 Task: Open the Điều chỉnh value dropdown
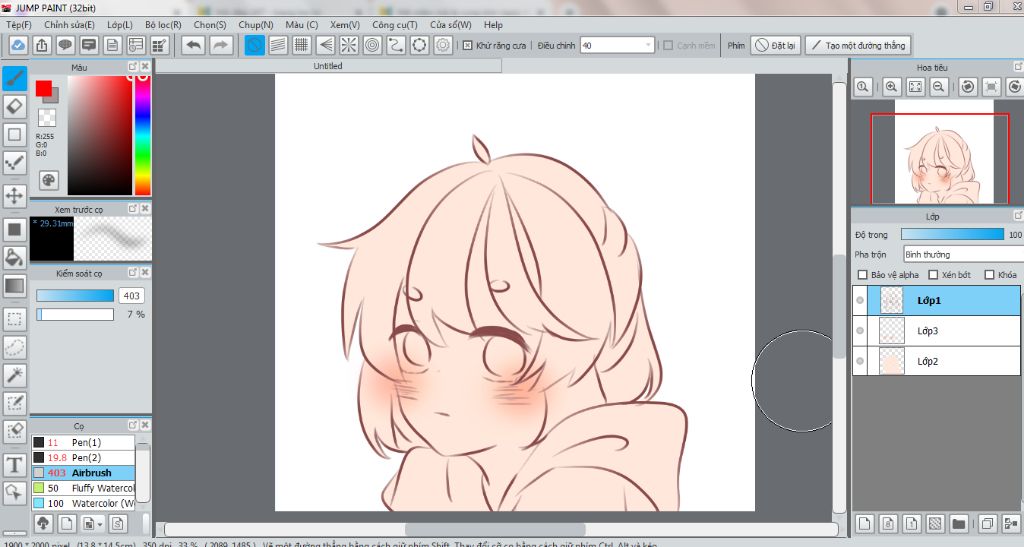pos(648,45)
